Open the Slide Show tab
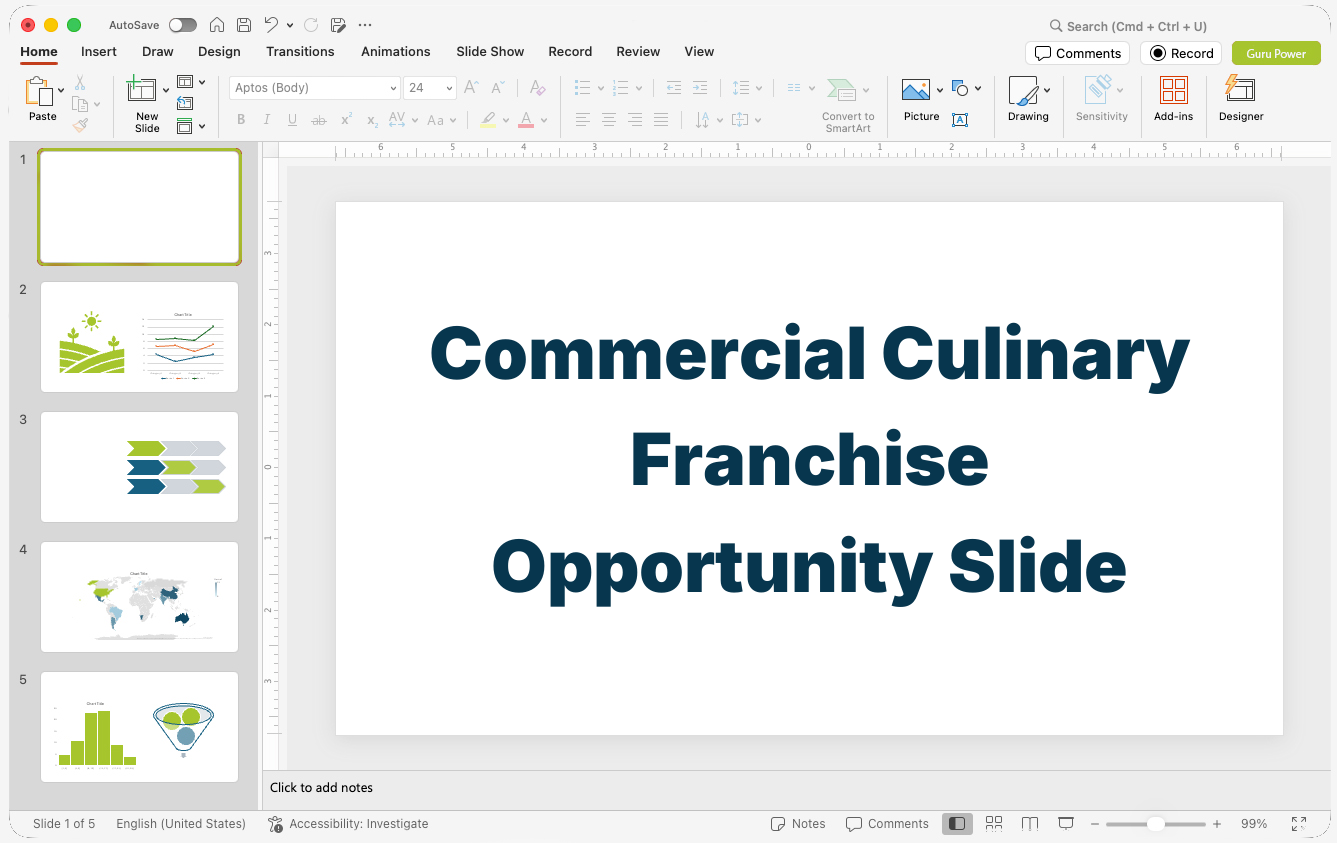Viewport: 1337px width, 843px height. click(490, 51)
